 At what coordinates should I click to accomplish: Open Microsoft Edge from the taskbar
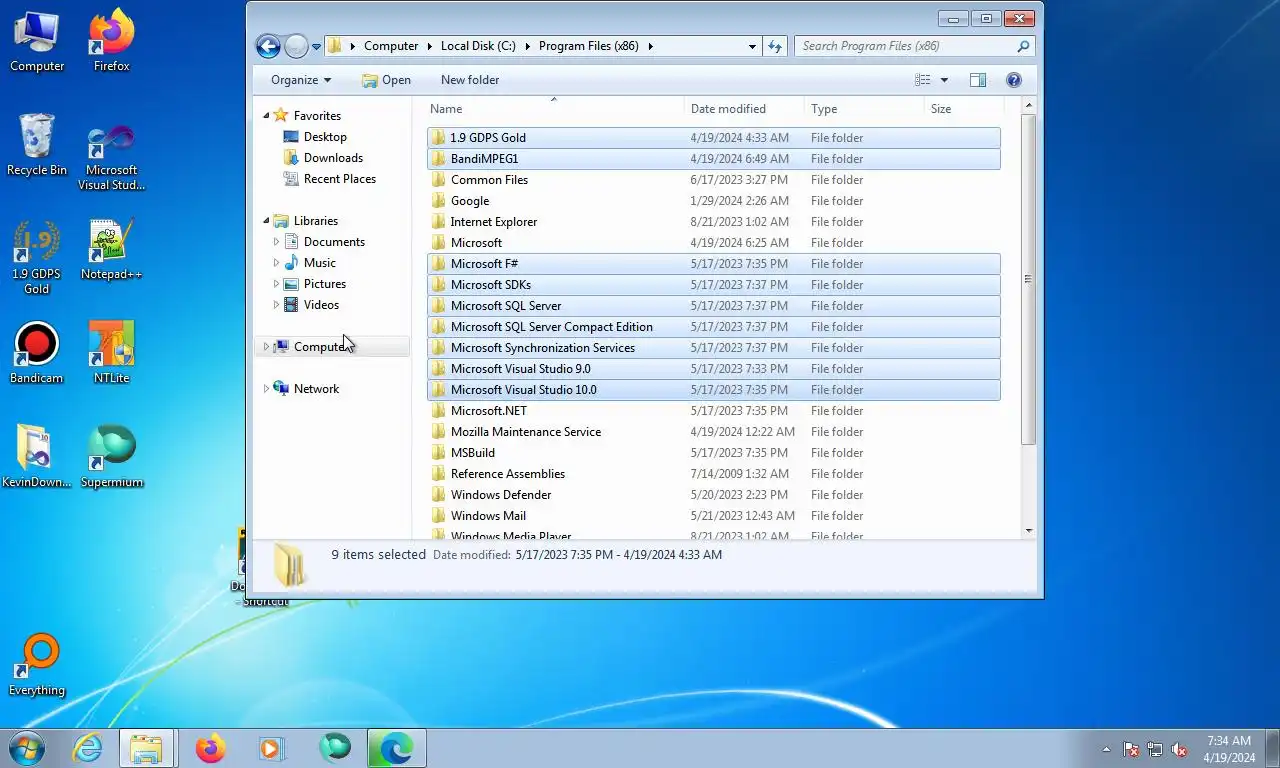coord(396,748)
